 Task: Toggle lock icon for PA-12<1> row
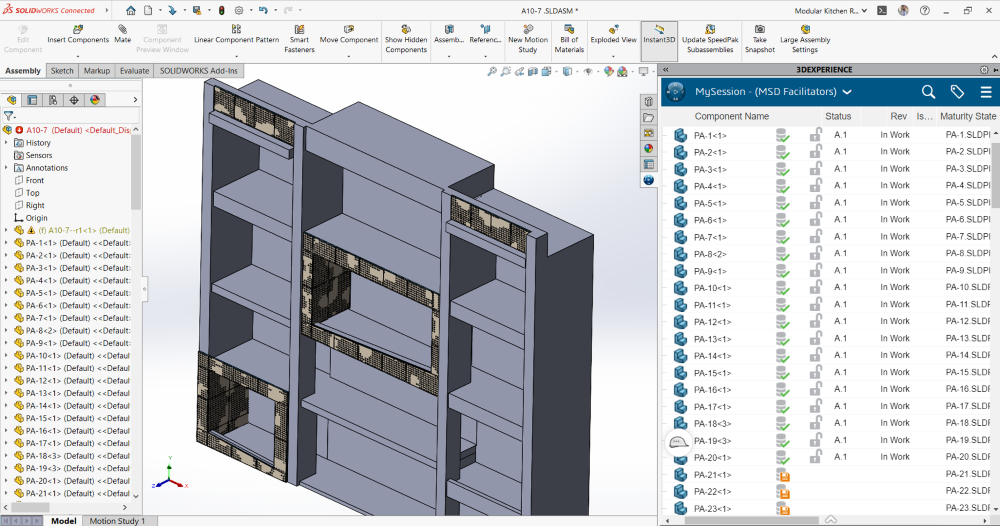[x=816, y=321]
